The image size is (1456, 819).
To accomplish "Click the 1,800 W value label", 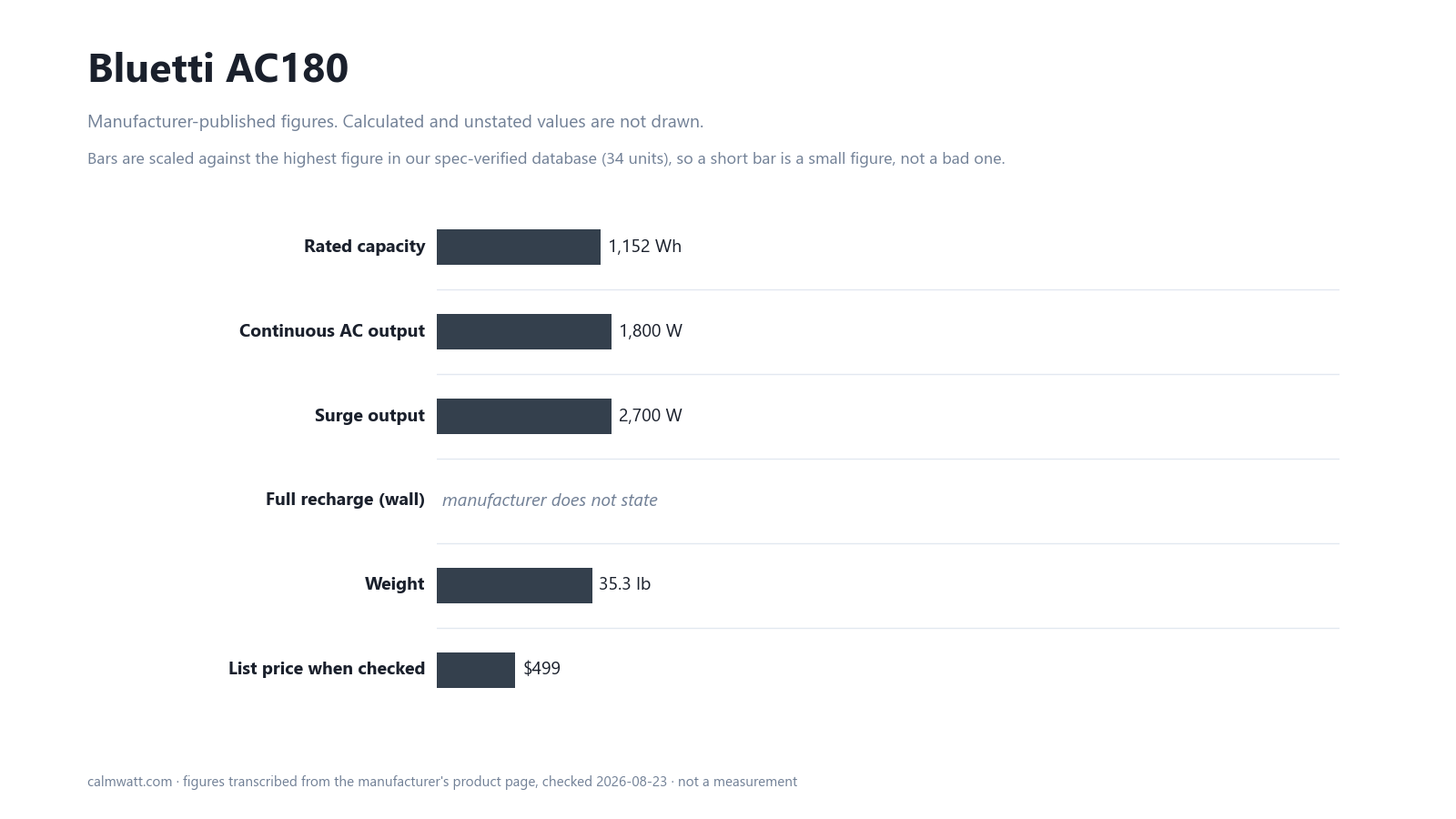I will (651, 331).
